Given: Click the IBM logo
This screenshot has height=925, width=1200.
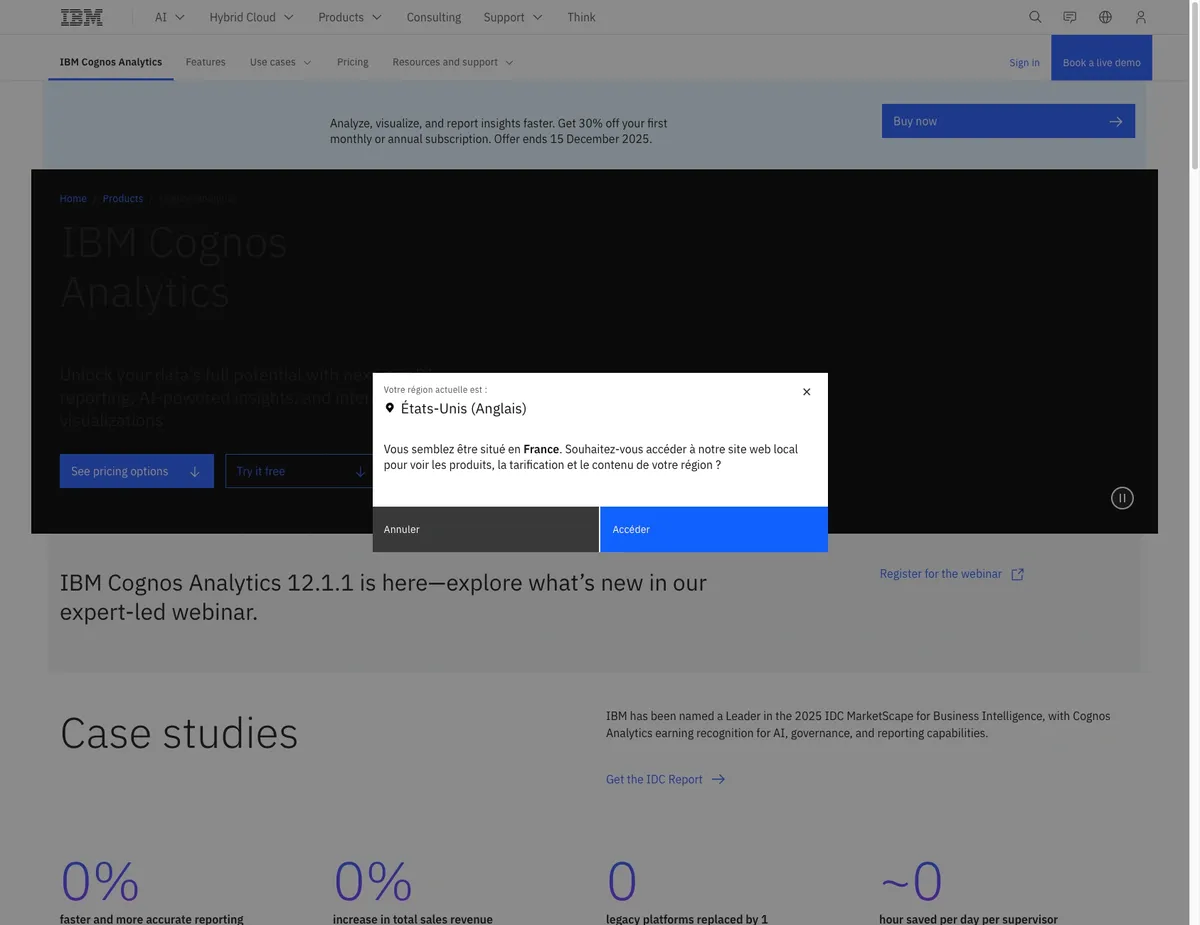Looking at the screenshot, I should (x=81, y=17).
